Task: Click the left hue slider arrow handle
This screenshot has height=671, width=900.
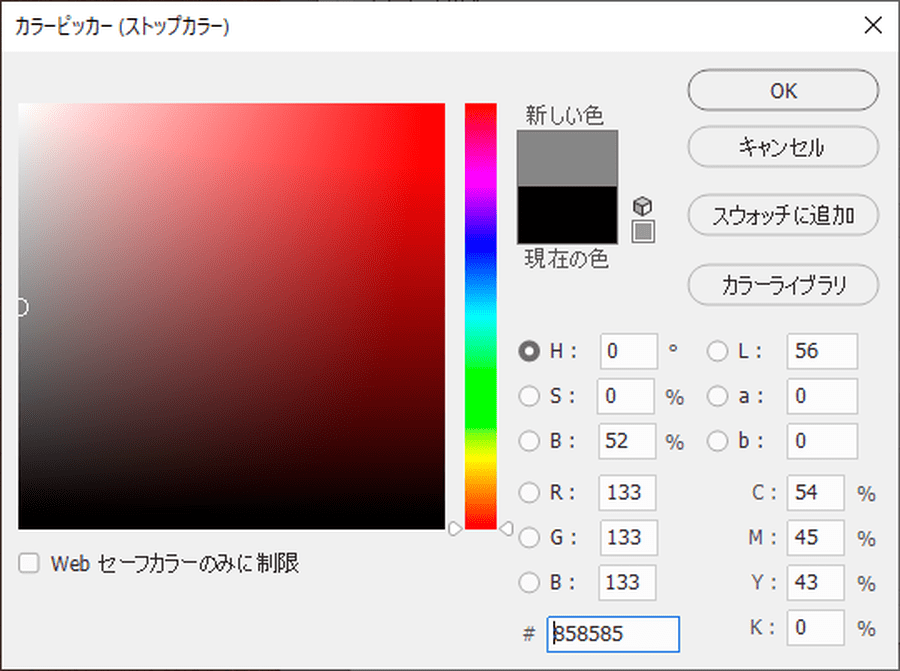Action: click(455, 529)
